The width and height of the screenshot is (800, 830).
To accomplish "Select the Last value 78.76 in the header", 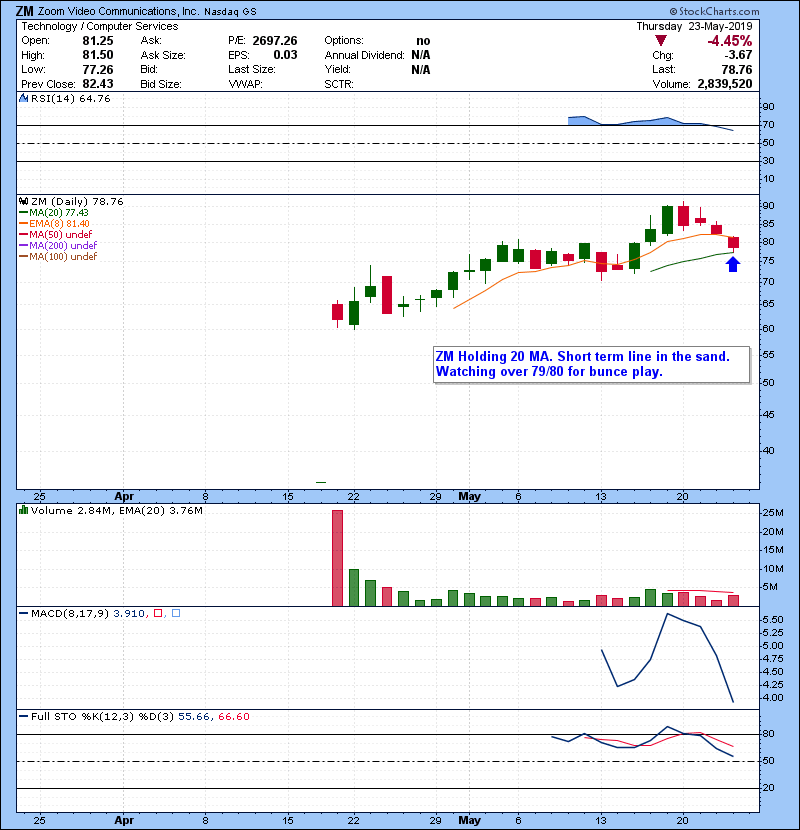I will 736,69.
